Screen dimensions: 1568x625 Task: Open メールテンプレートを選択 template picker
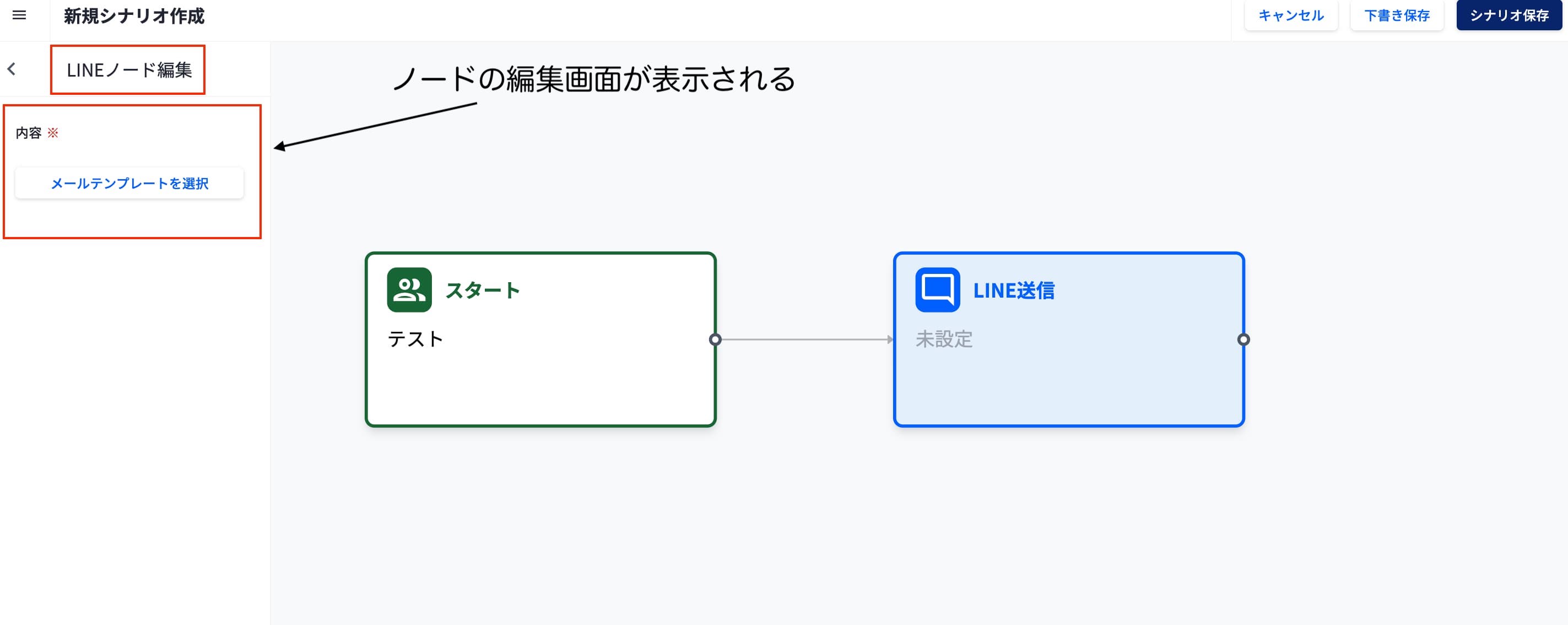coord(129,184)
